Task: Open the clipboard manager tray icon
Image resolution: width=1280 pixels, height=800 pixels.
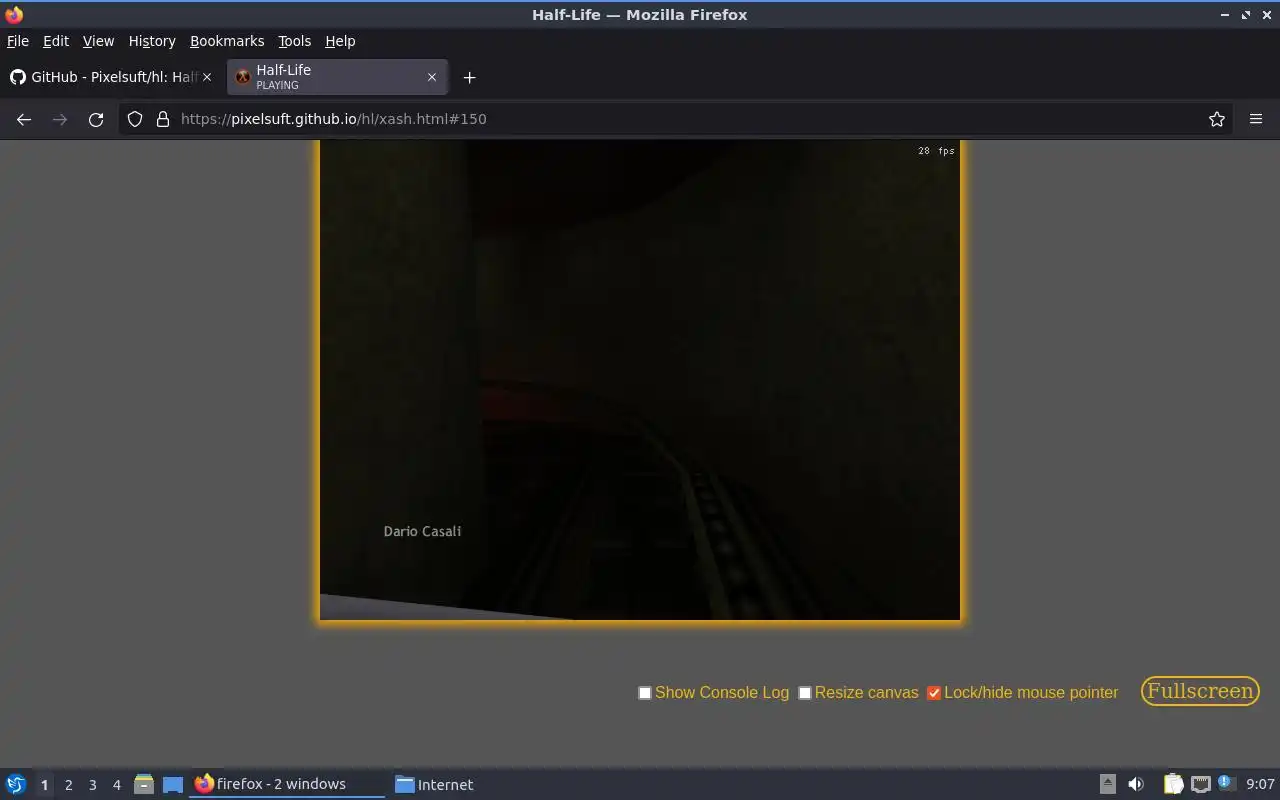Action: click(x=1173, y=784)
